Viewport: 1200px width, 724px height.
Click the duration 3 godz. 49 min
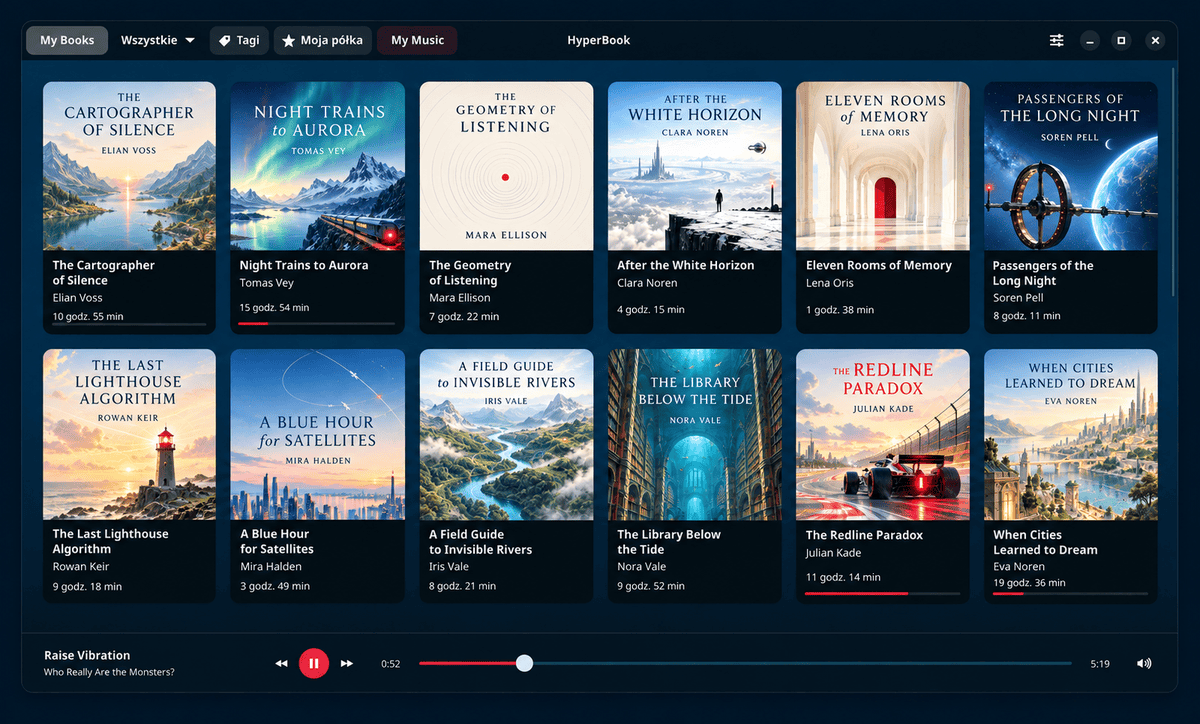pyautogui.click(x=275, y=586)
